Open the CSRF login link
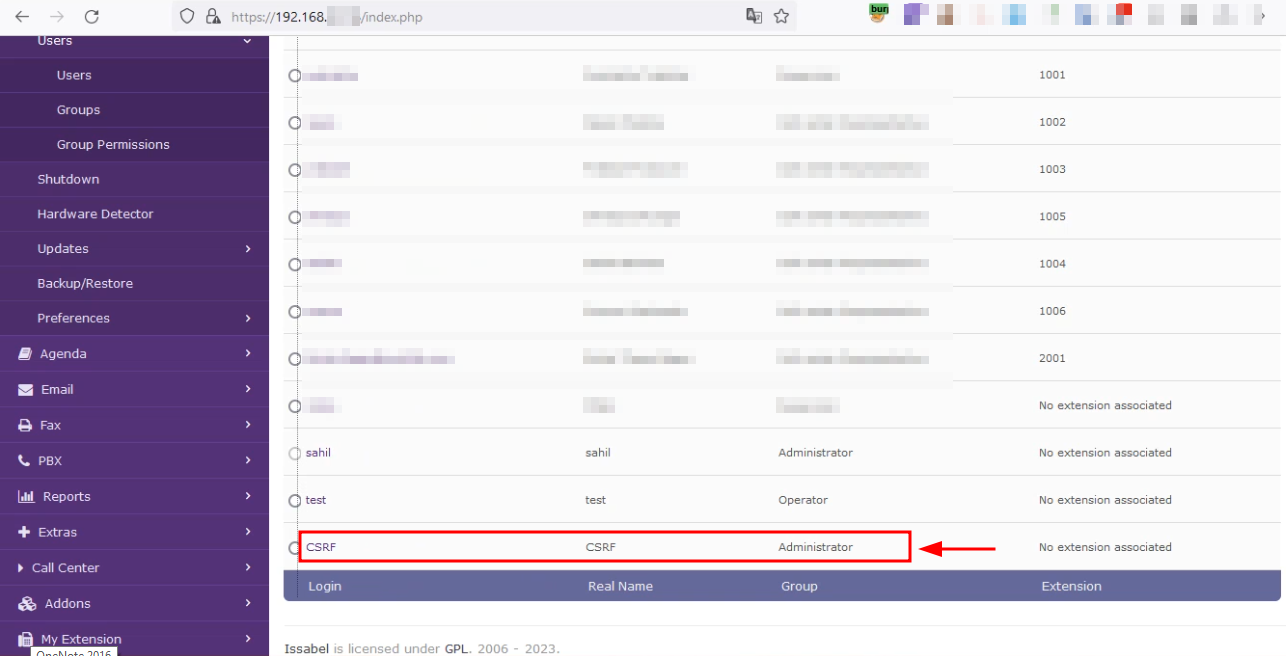The height and width of the screenshot is (656, 1286). (320, 547)
